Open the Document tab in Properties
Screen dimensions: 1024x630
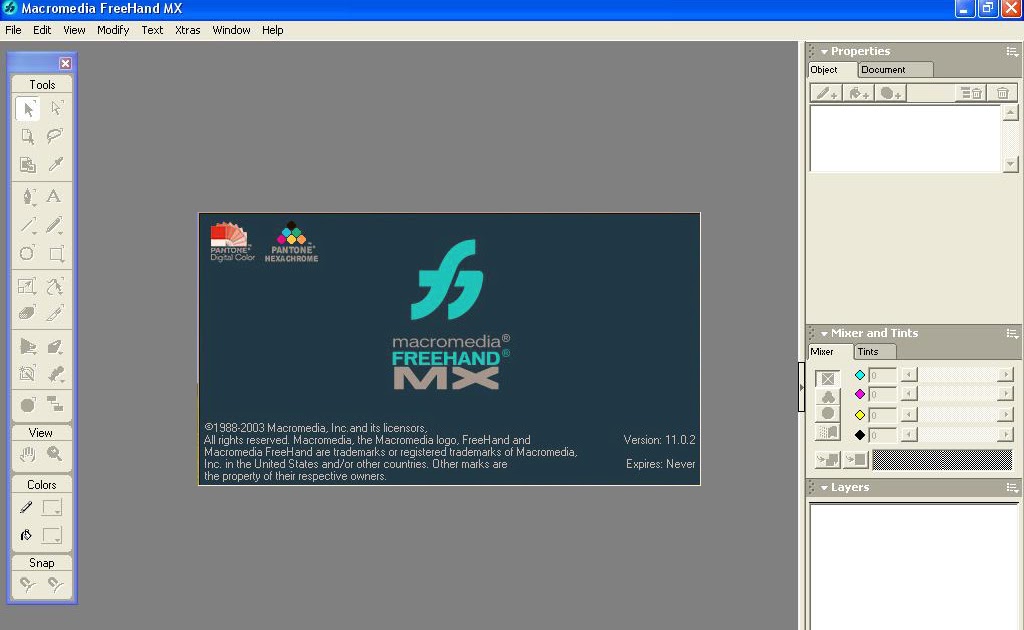point(882,69)
